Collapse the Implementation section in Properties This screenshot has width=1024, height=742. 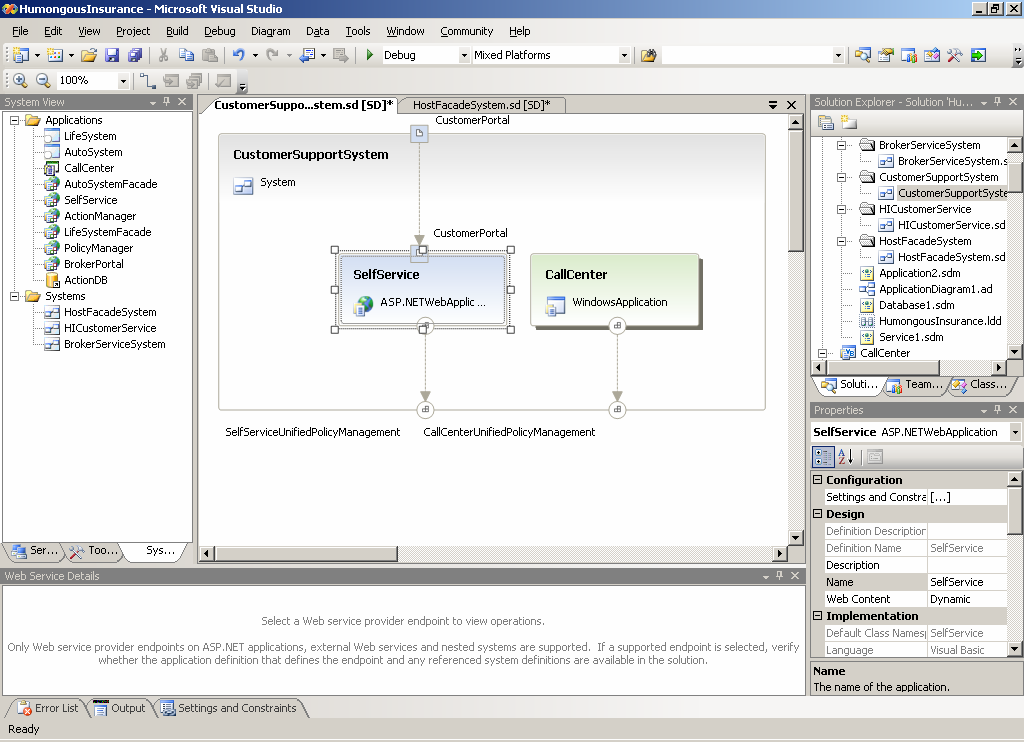tap(817, 616)
